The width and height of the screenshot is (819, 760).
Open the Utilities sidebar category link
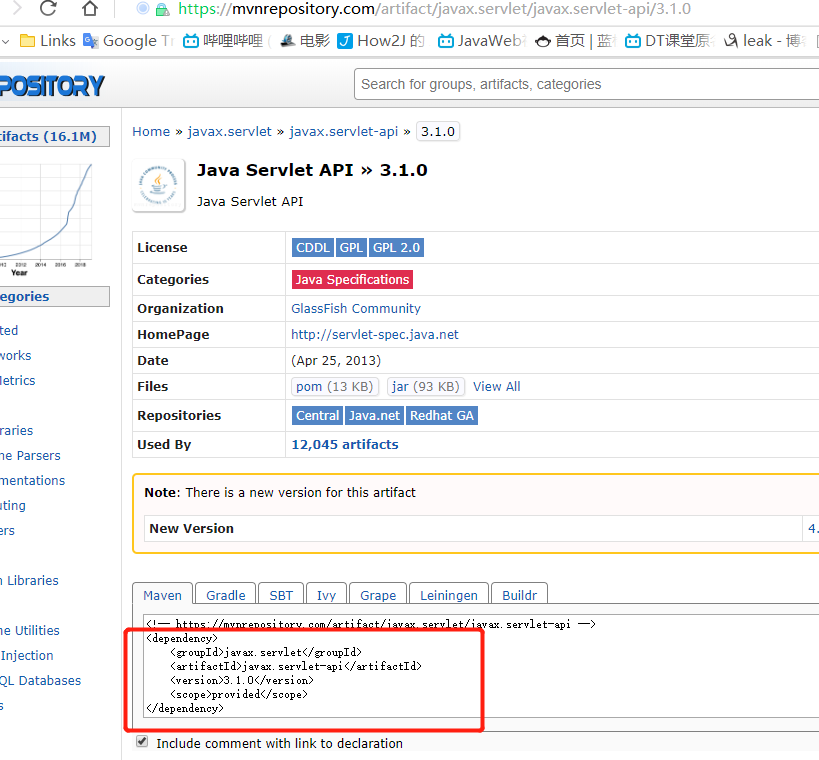click(x=30, y=630)
